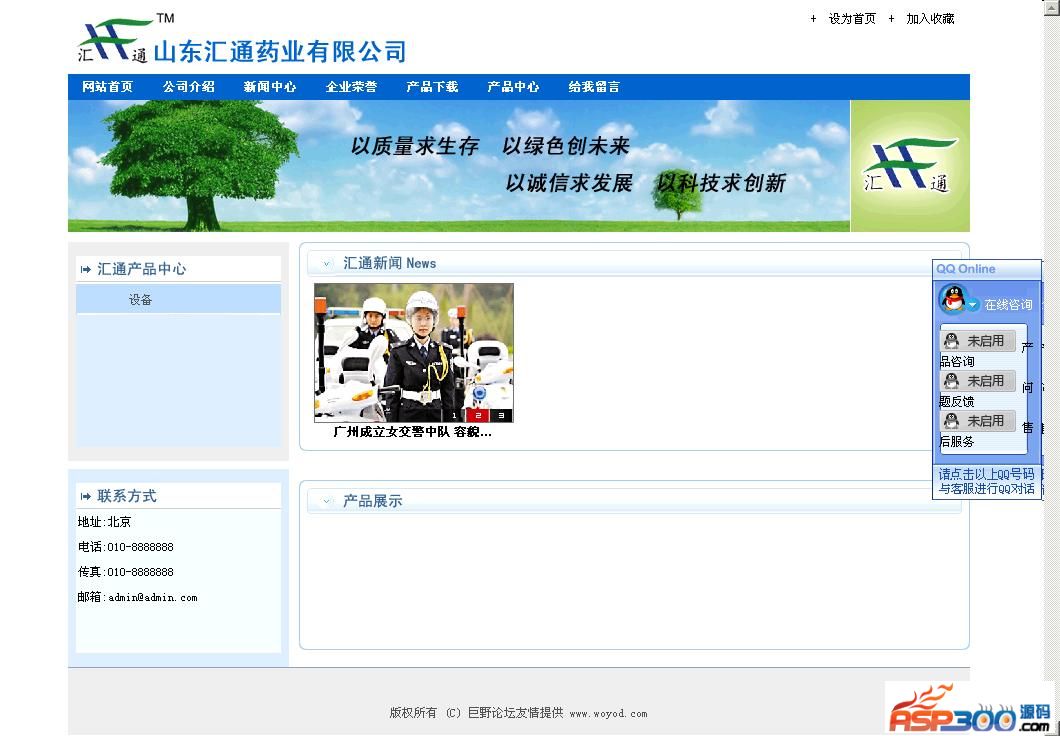This screenshot has height=736, width=1060.
Task: Open 网站首页 in navigation bar
Action: coord(107,87)
